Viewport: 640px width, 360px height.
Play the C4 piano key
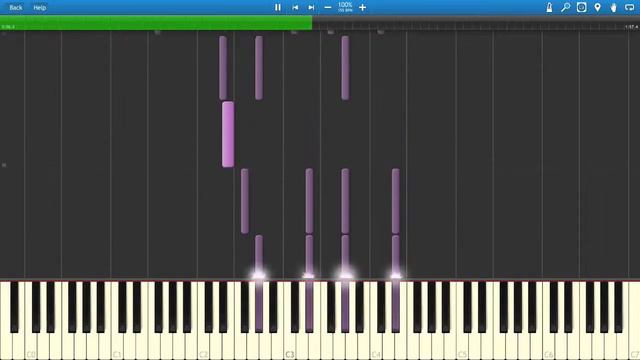[376, 347]
